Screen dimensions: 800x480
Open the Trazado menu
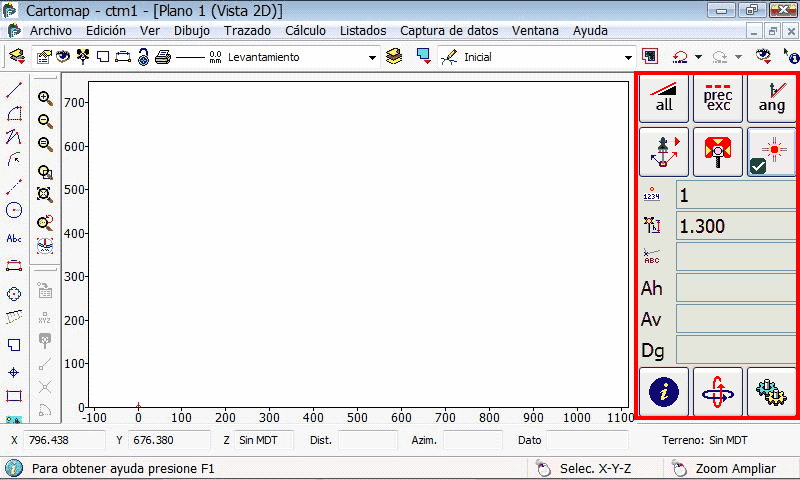[x=247, y=31]
